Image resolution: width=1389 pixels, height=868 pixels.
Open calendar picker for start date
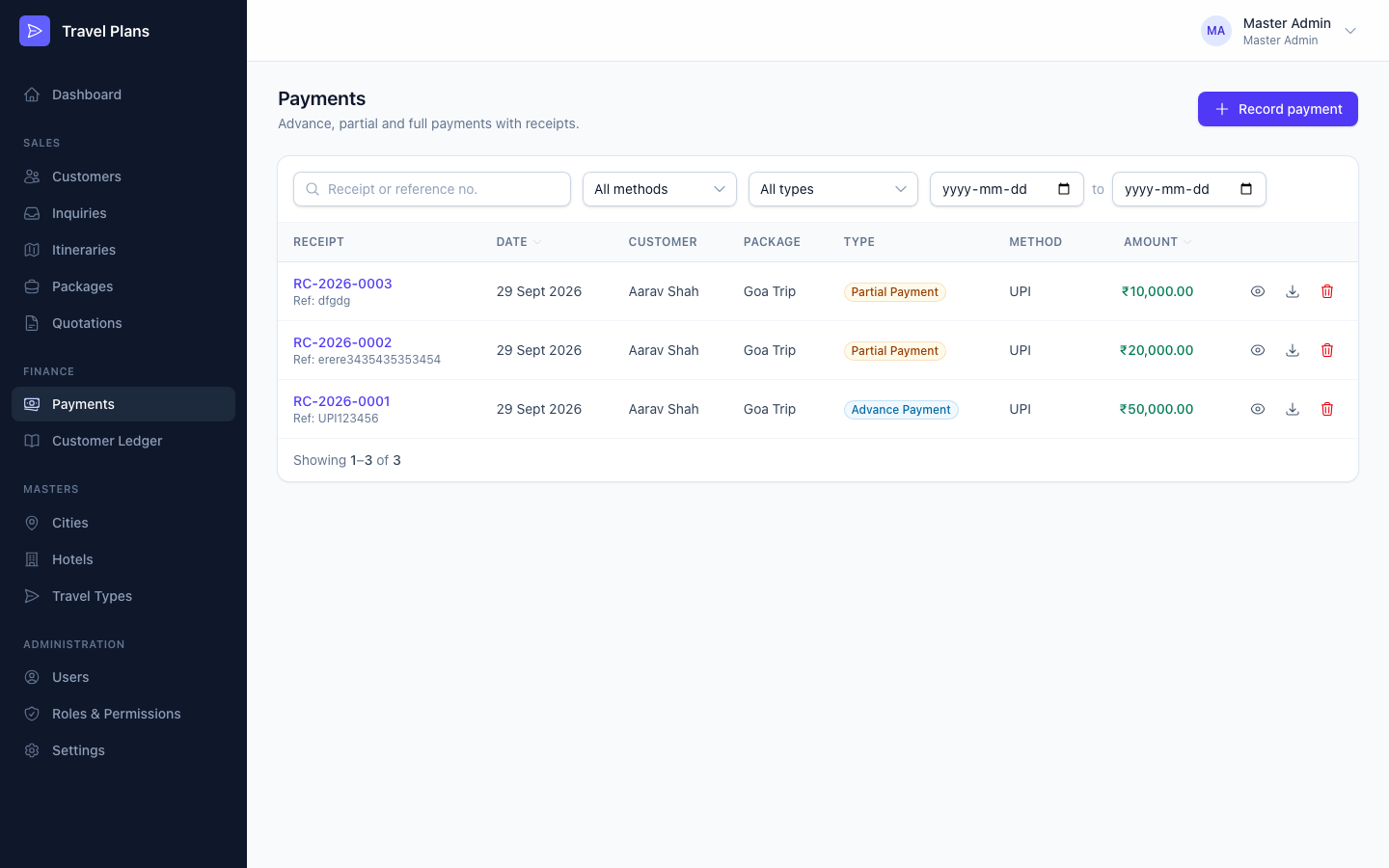point(1064,189)
